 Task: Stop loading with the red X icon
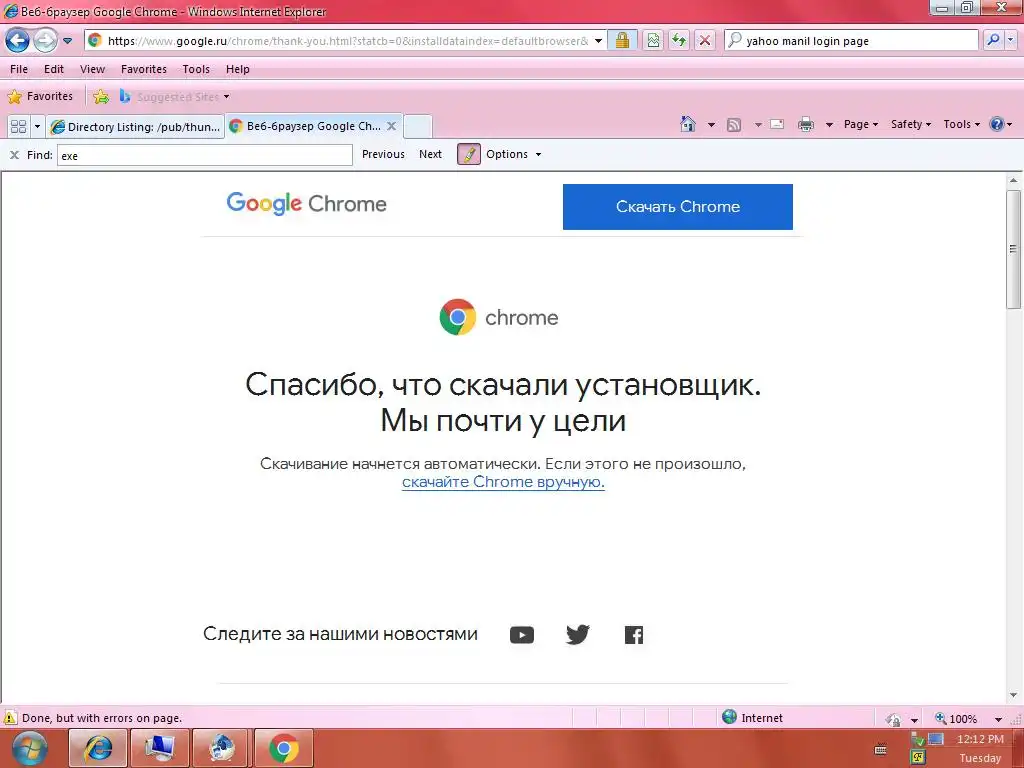705,40
